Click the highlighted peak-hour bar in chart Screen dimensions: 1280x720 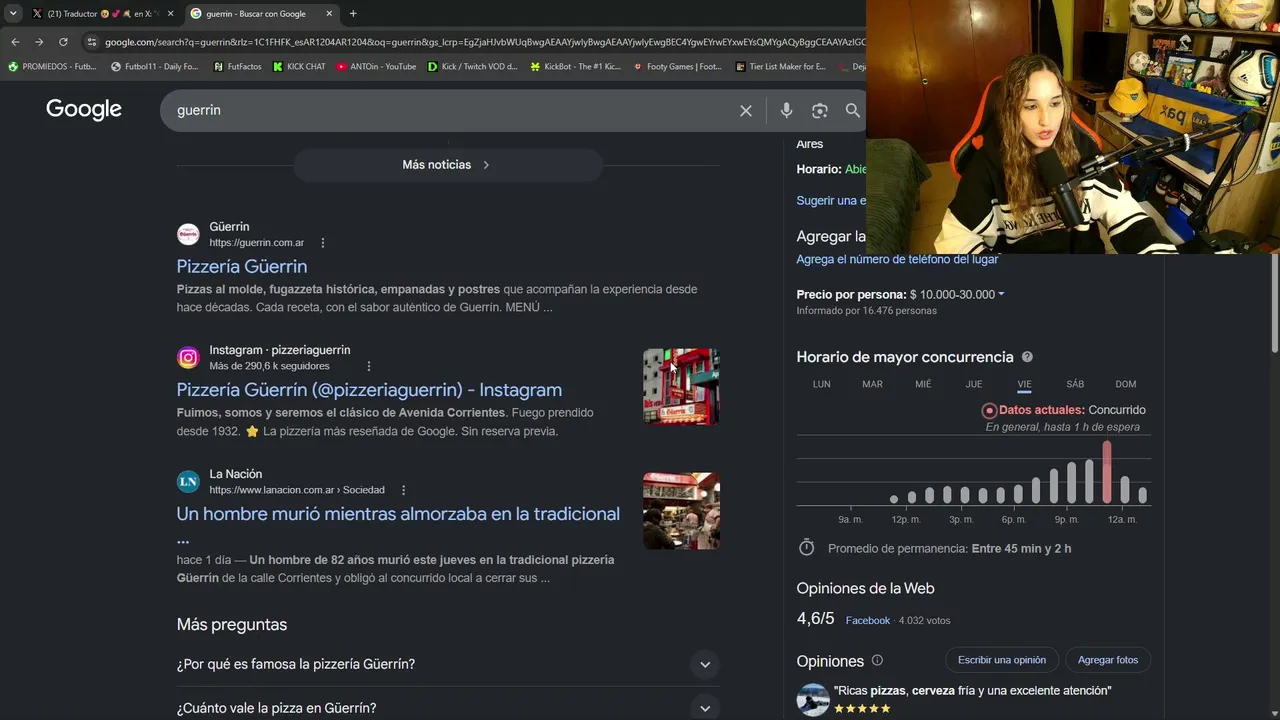1107,473
